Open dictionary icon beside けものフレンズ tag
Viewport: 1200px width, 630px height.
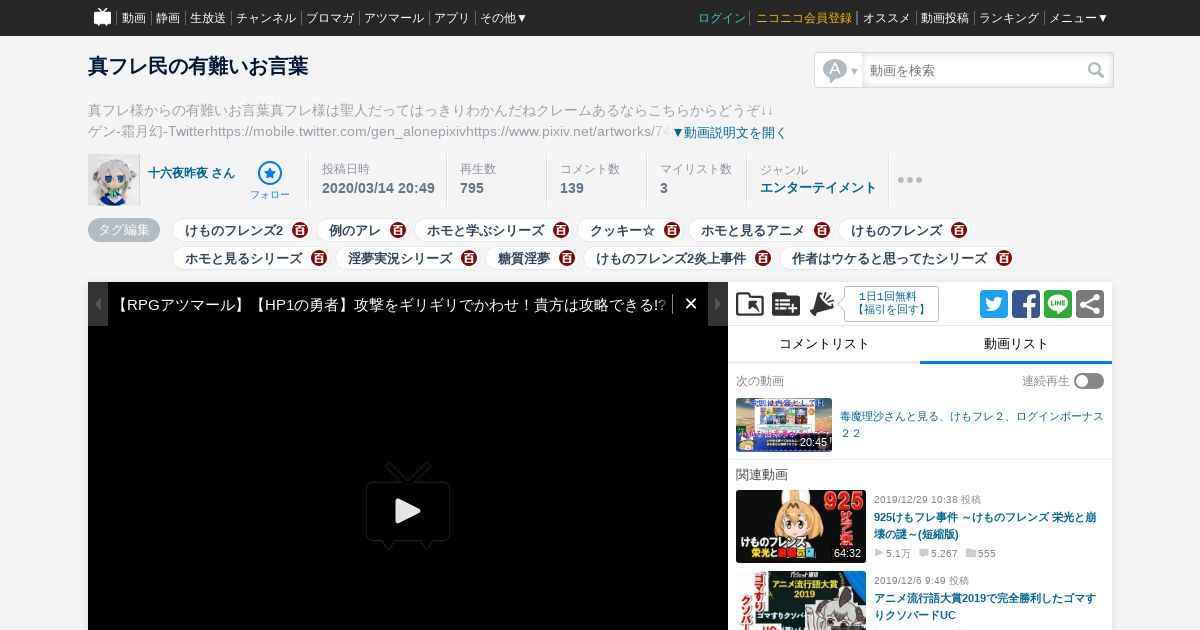click(x=958, y=230)
